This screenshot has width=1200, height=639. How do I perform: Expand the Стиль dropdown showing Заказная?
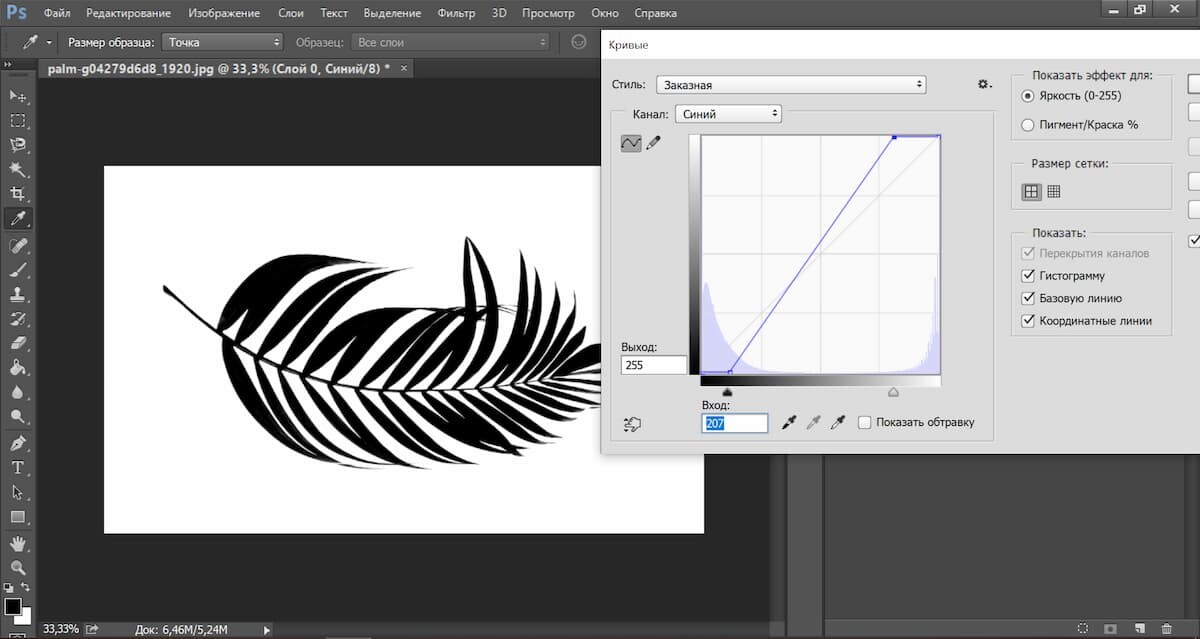tap(790, 85)
